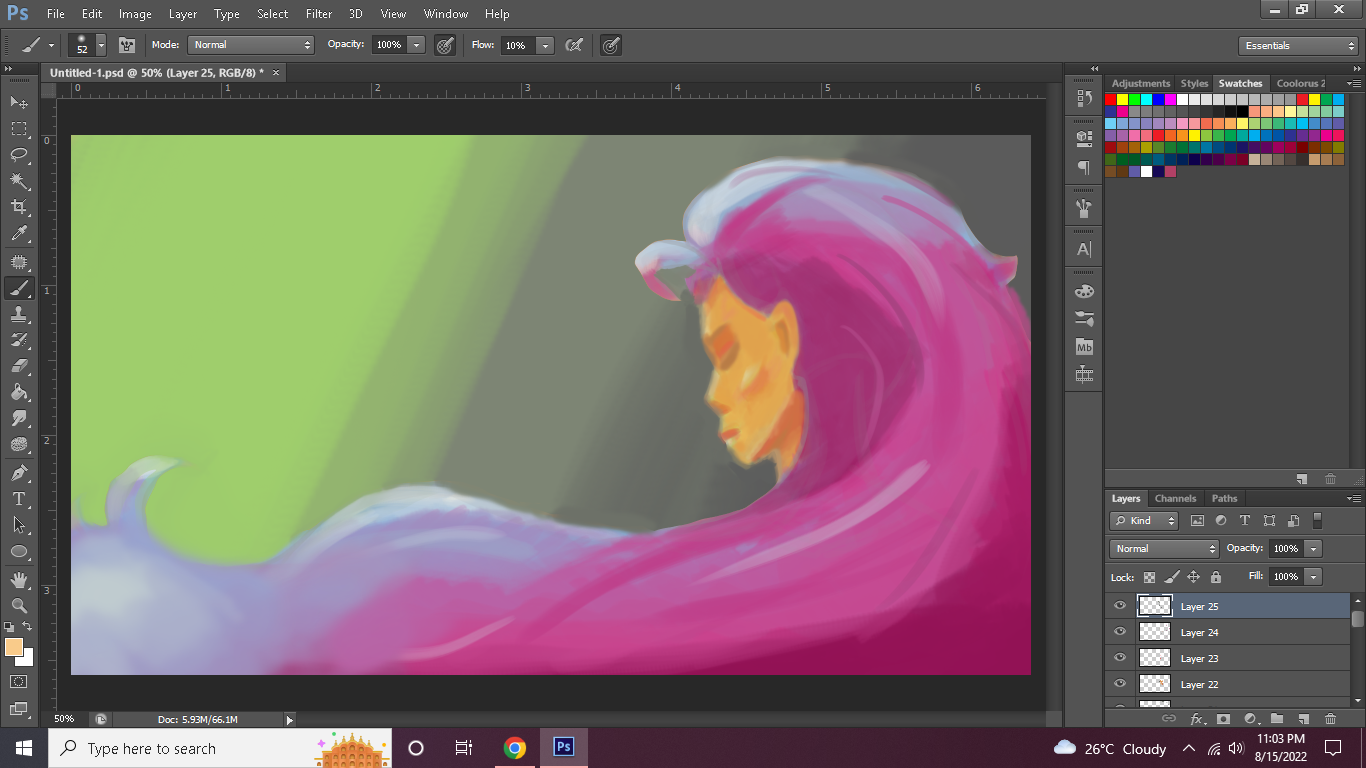Pick the pure red swatch

(x=1111, y=99)
